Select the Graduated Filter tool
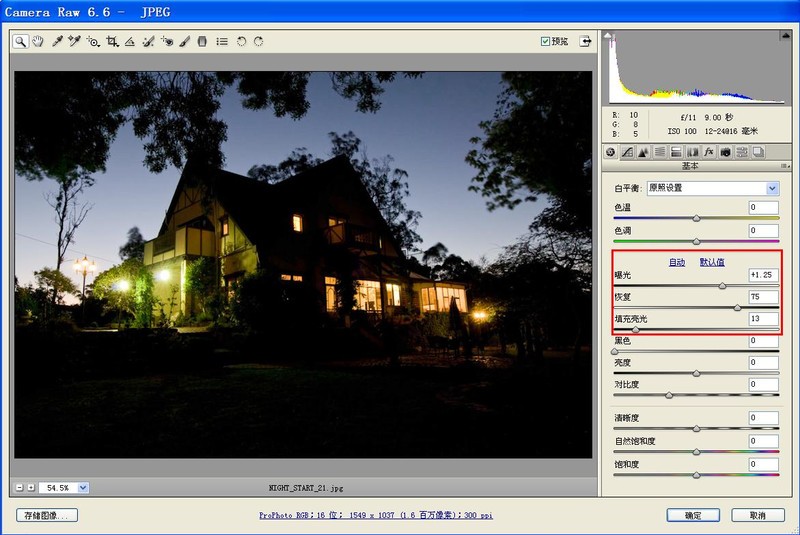Image resolution: width=800 pixels, height=535 pixels. coord(203,41)
